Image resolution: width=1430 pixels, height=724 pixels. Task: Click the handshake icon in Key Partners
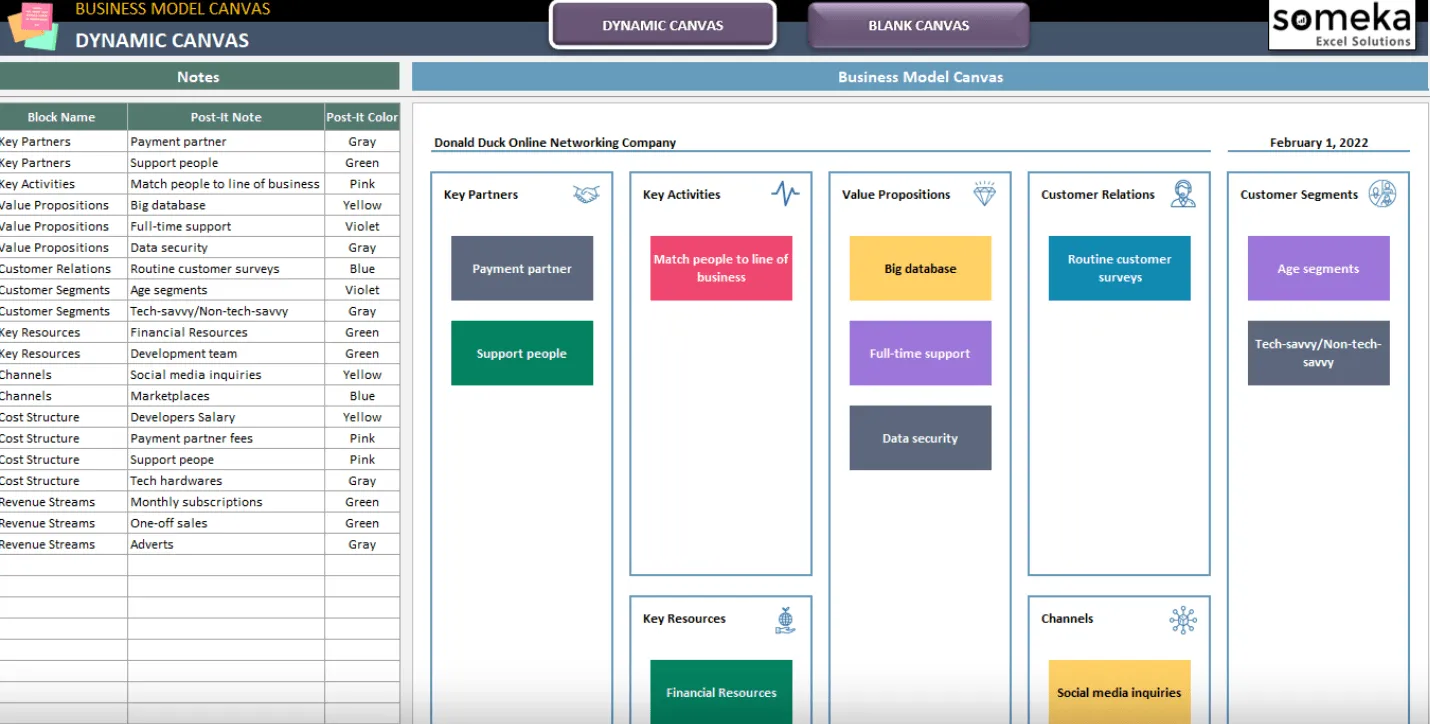pyautogui.click(x=586, y=194)
